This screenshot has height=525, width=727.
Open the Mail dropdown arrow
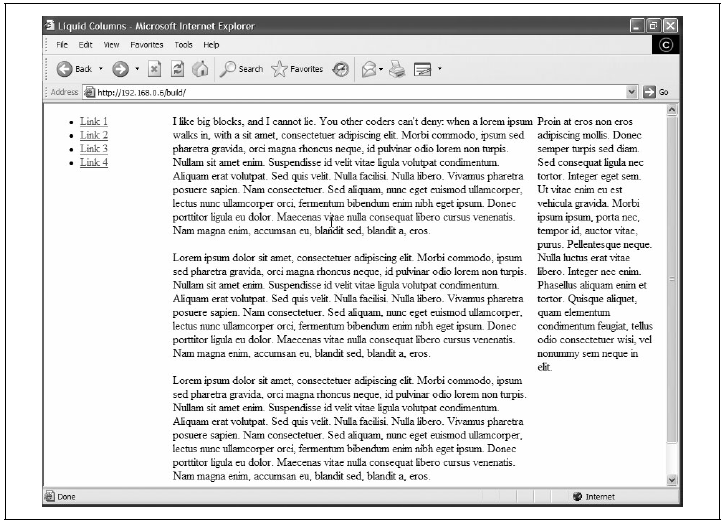[x=381, y=69]
